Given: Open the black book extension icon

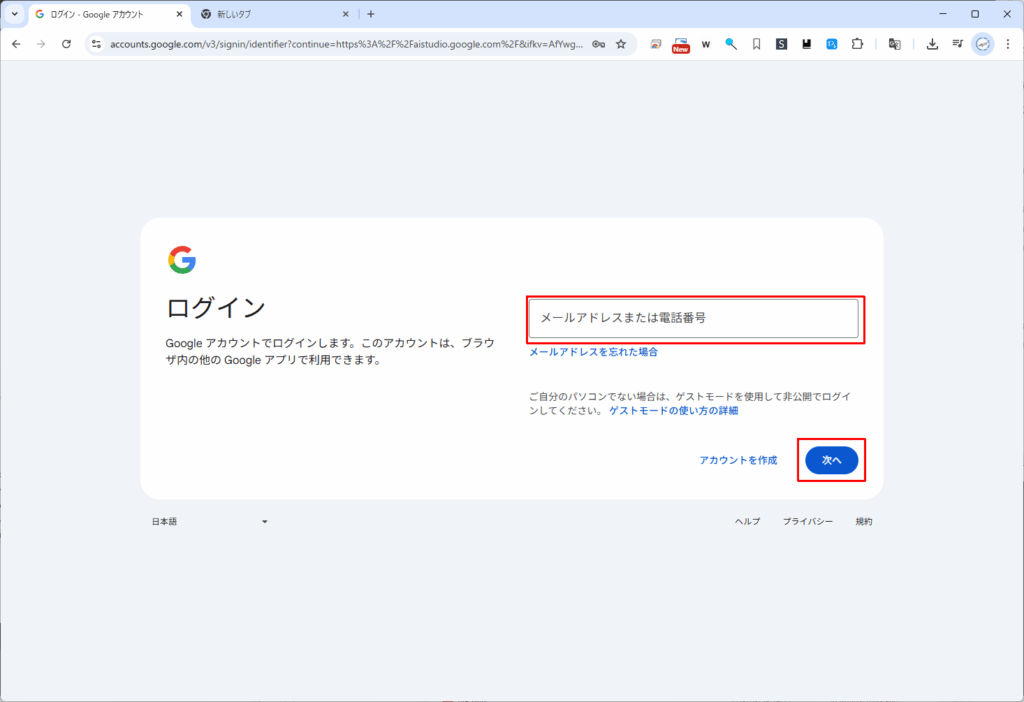Looking at the screenshot, I should 807,44.
